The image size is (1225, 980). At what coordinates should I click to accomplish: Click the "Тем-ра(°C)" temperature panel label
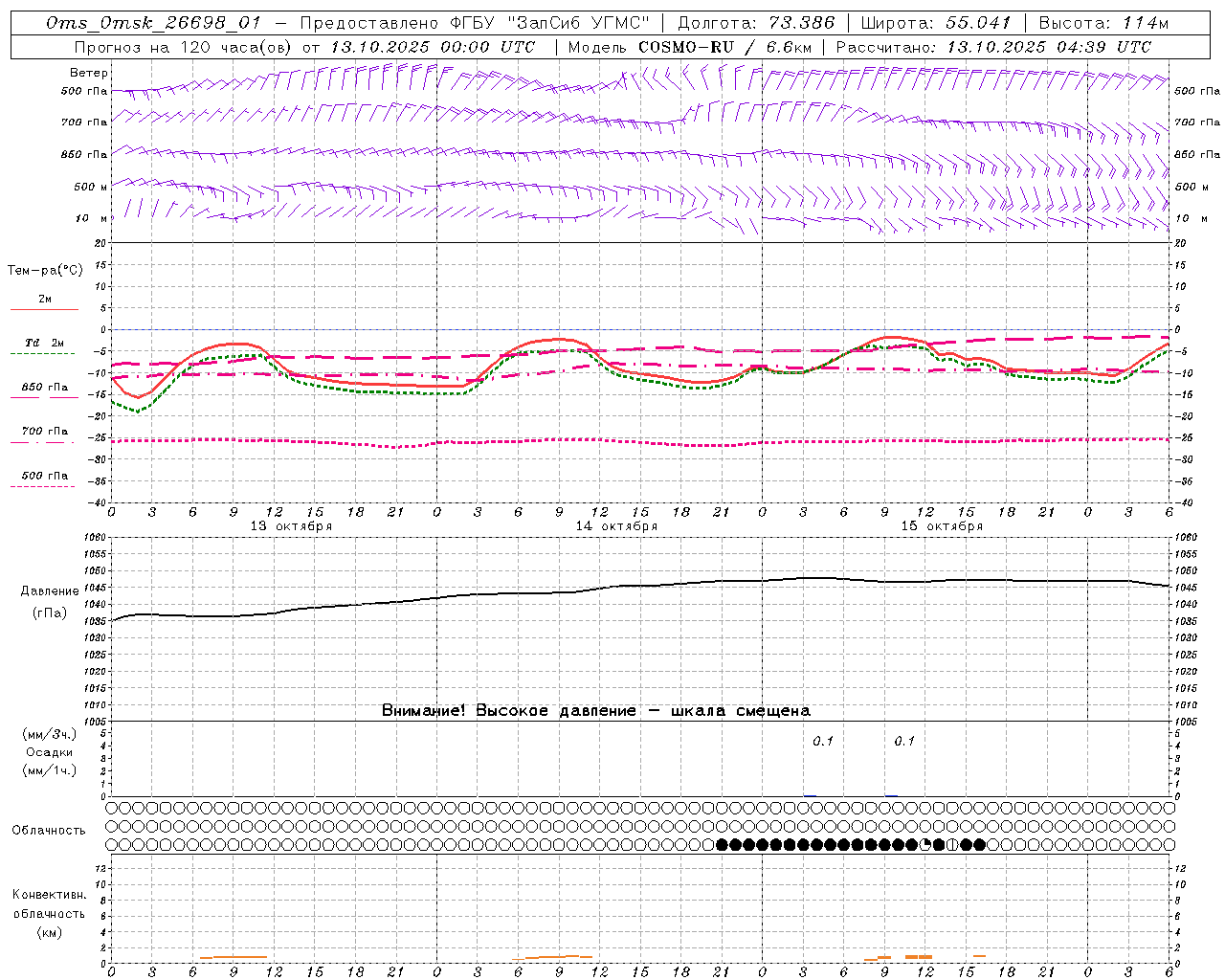(45, 270)
